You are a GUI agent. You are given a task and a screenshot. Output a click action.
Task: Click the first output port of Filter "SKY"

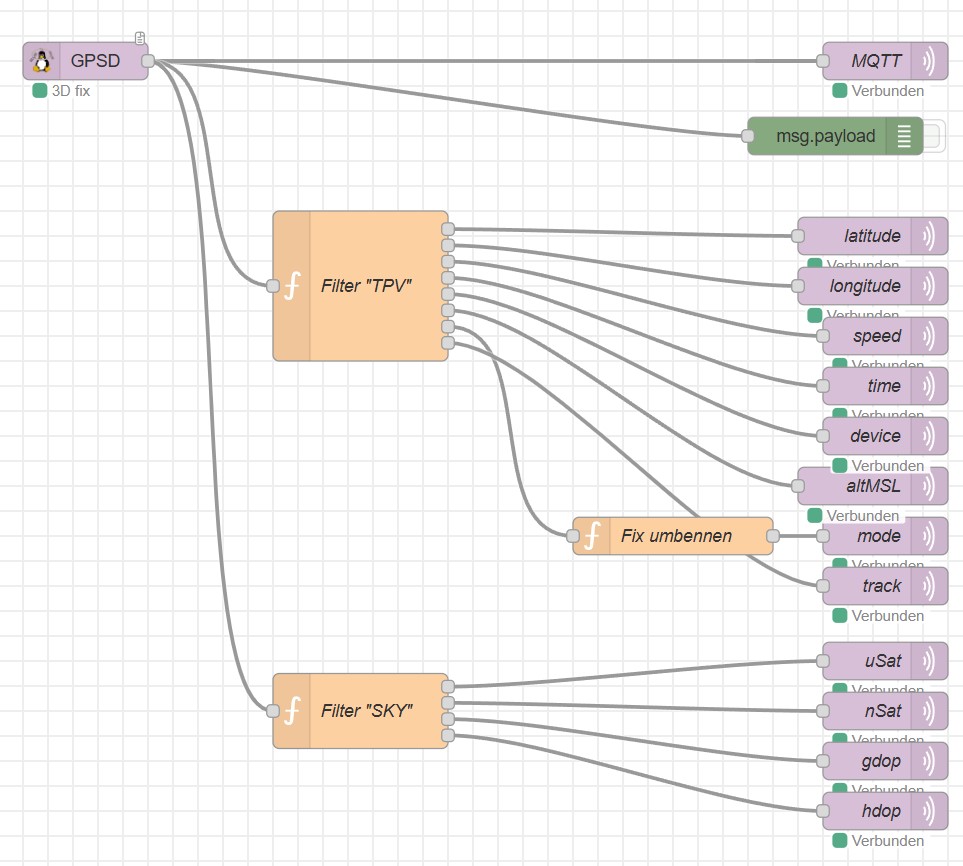click(448, 686)
